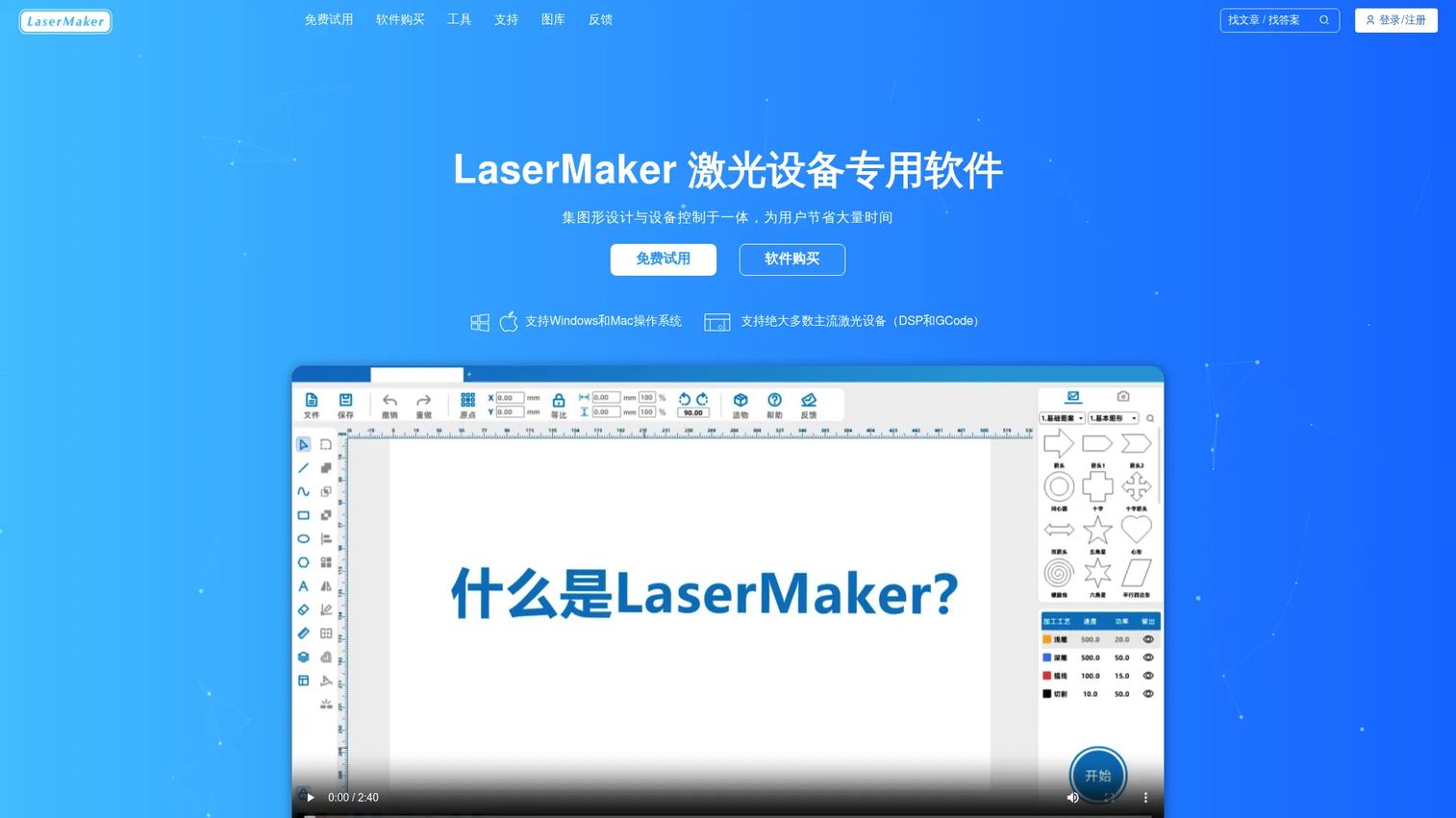The height and width of the screenshot is (818, 1456).
Task: Expand the 1.基本图形 dropdown
Action: (1114, 418)
